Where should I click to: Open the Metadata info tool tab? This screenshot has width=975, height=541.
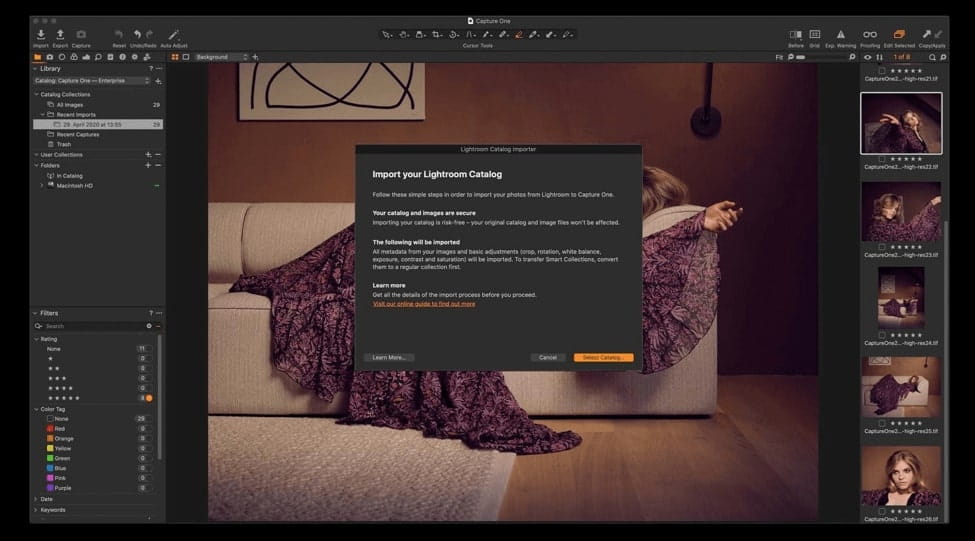(122, 57)
